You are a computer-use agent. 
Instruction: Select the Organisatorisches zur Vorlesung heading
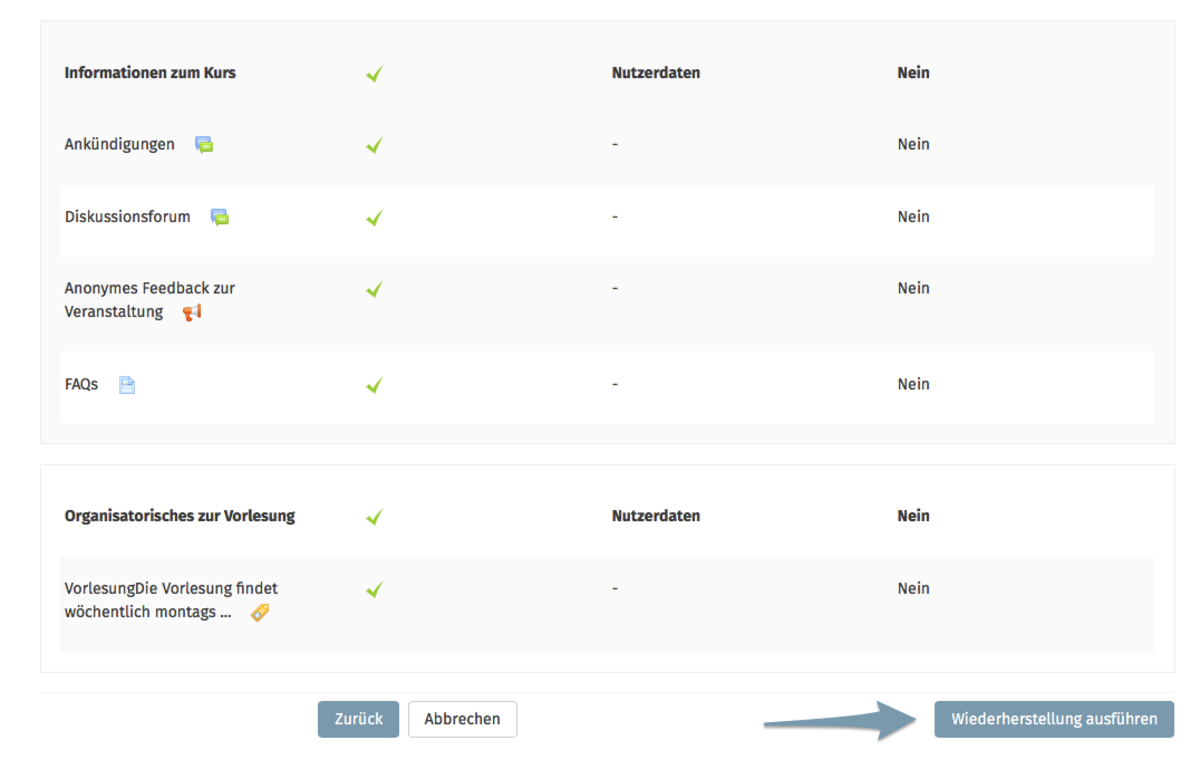[x=180, y=516]
